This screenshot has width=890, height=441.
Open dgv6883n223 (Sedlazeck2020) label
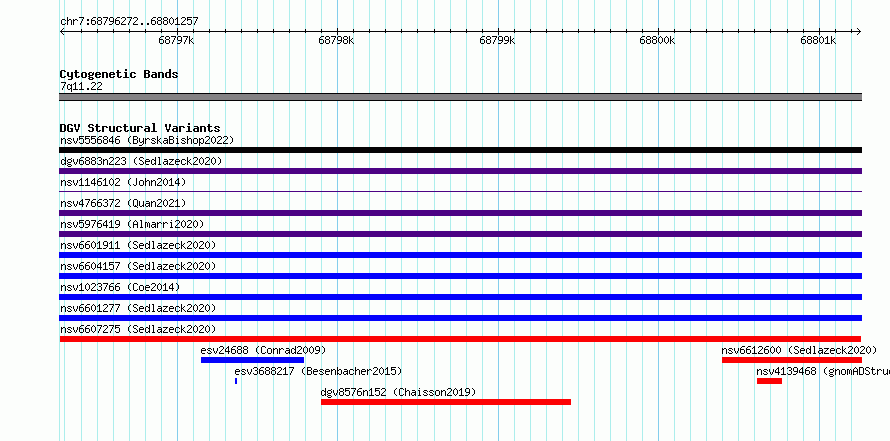[x=141, y=161]
